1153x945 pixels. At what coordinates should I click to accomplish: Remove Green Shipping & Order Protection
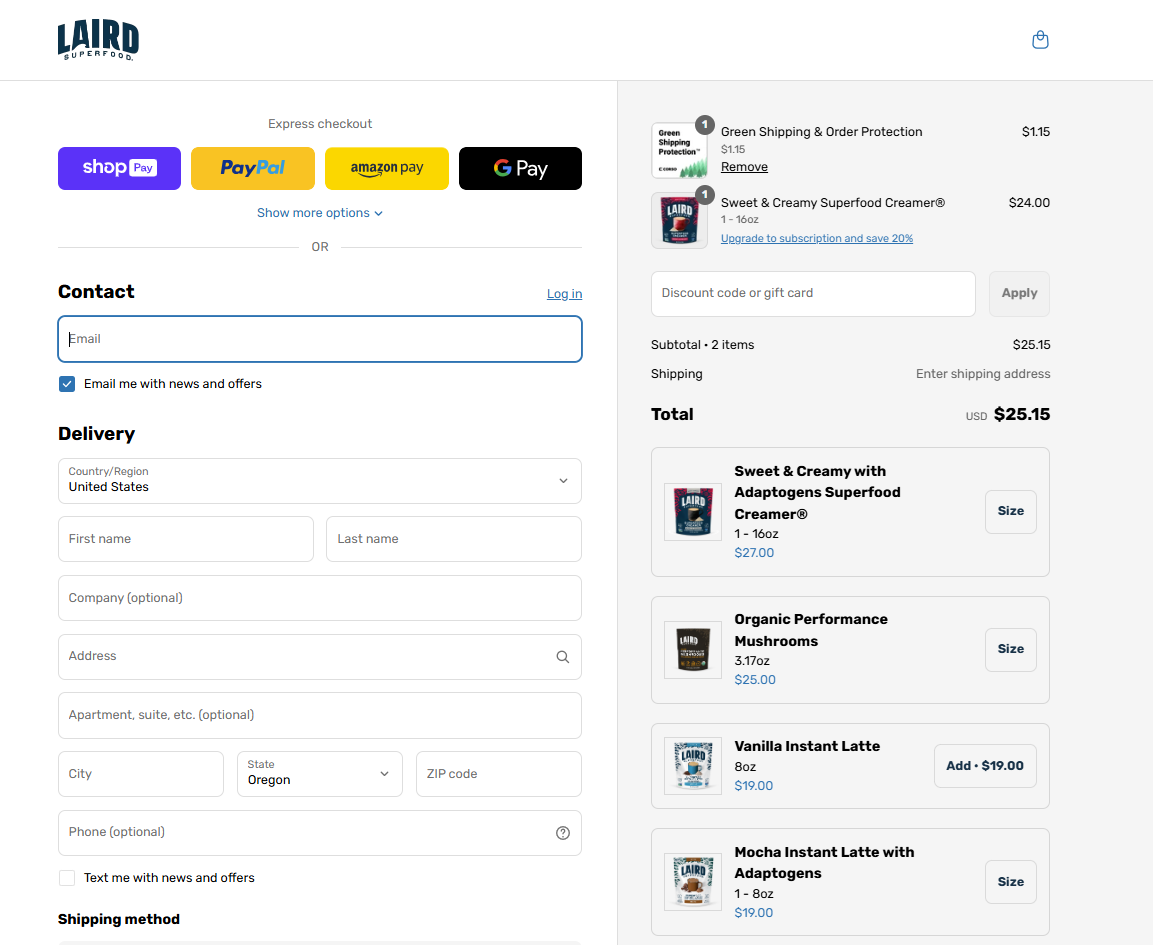744,167
